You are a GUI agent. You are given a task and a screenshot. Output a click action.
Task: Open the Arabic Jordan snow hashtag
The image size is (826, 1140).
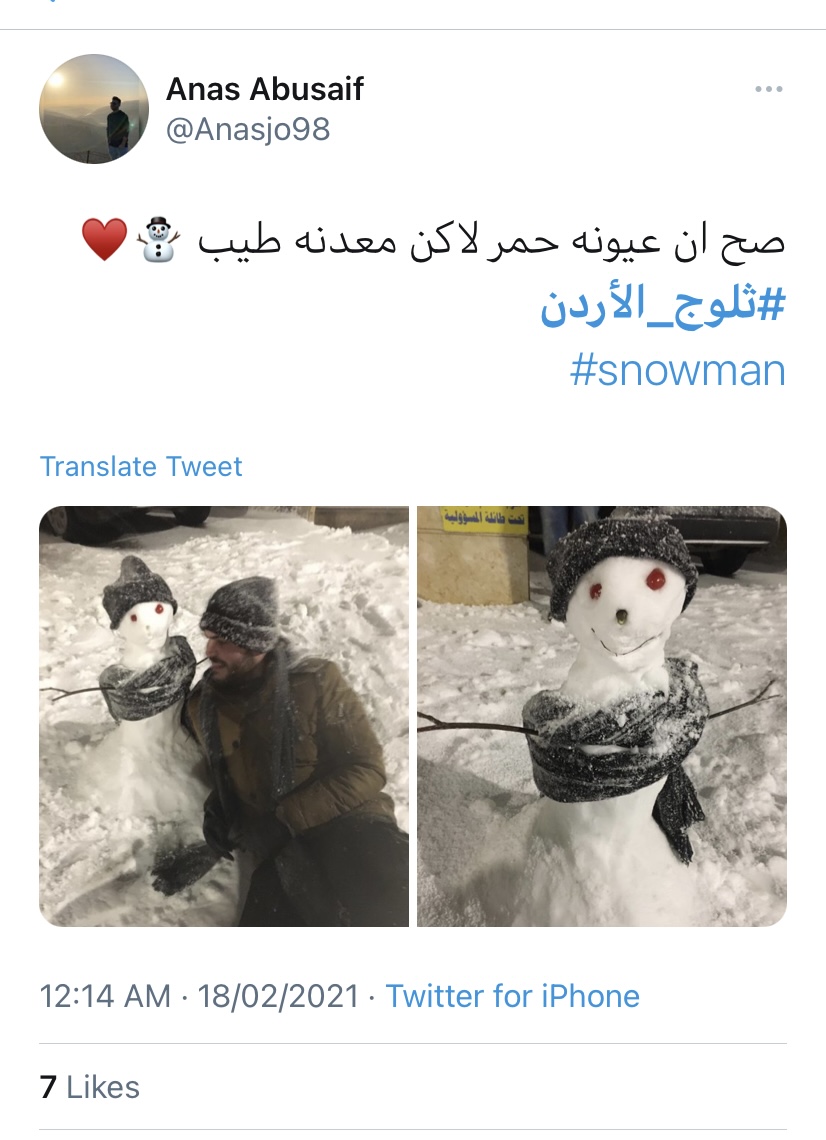(662, 305)
